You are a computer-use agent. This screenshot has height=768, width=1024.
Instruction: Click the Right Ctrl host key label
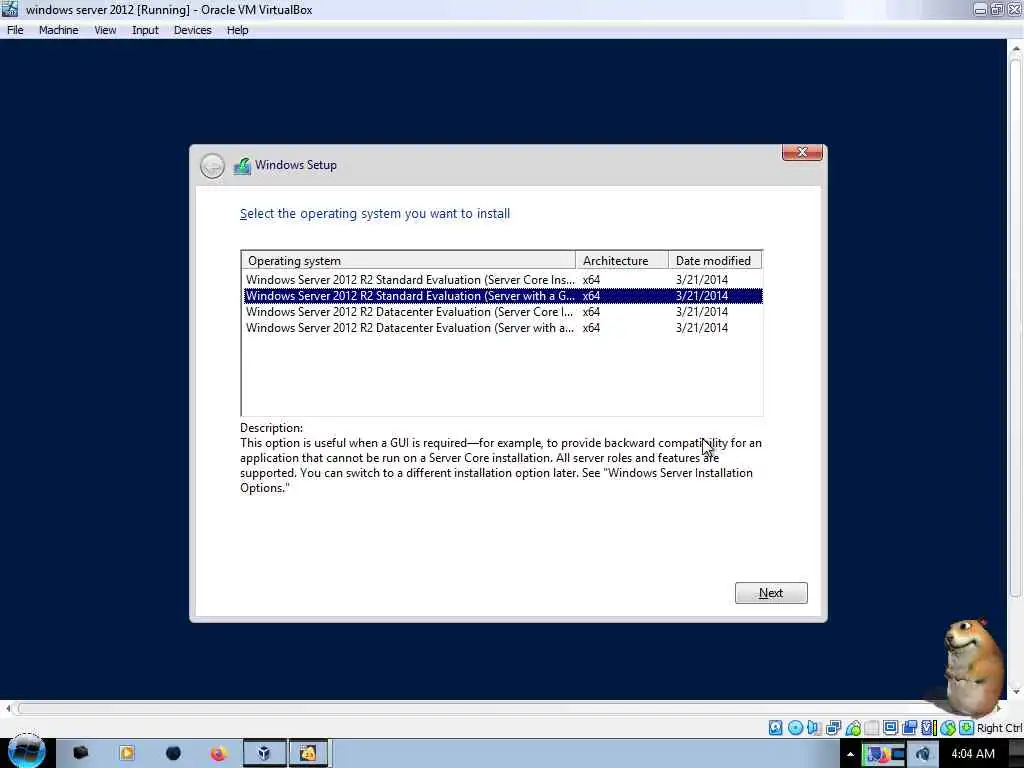tap(1000, 728)
